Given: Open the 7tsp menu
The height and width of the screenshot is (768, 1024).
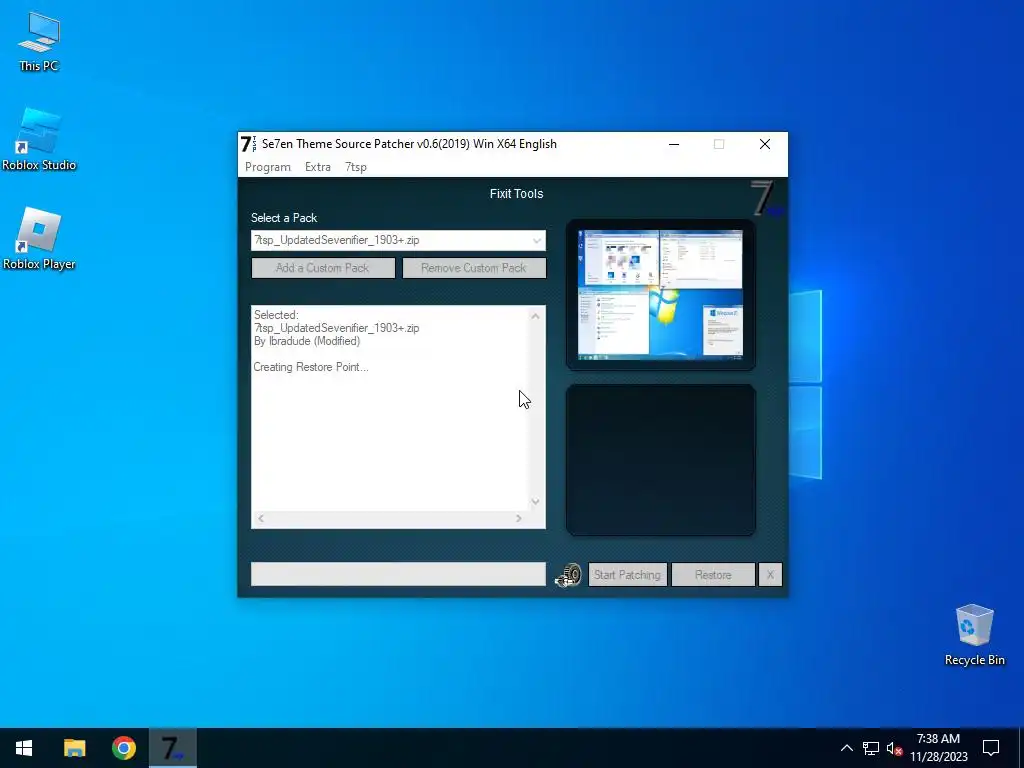Looking at the screenshot, I should 356,167.
